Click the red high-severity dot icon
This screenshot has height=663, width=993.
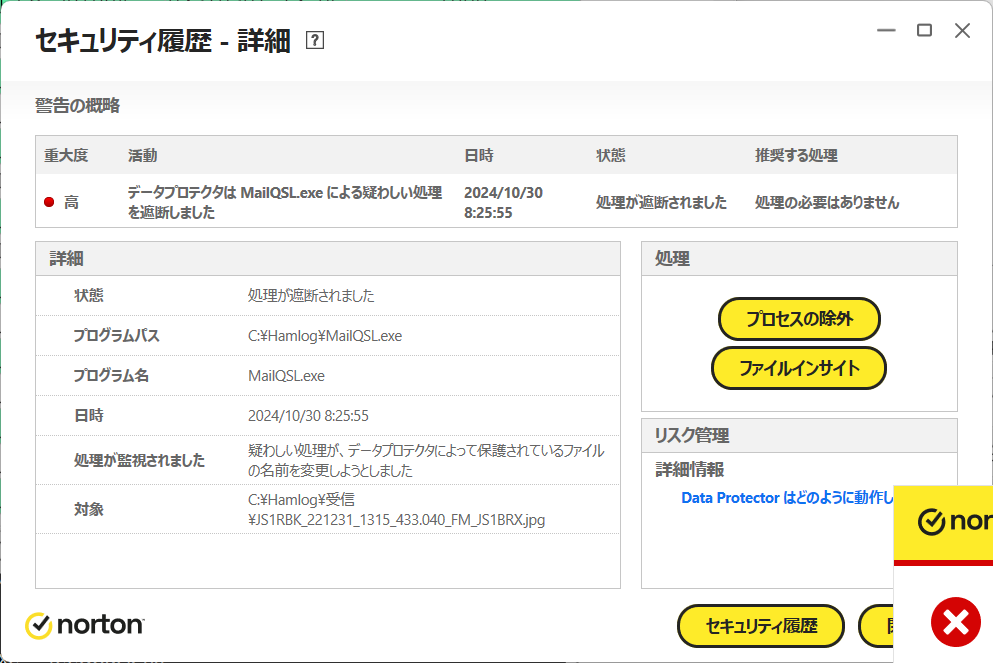point(49,203)
